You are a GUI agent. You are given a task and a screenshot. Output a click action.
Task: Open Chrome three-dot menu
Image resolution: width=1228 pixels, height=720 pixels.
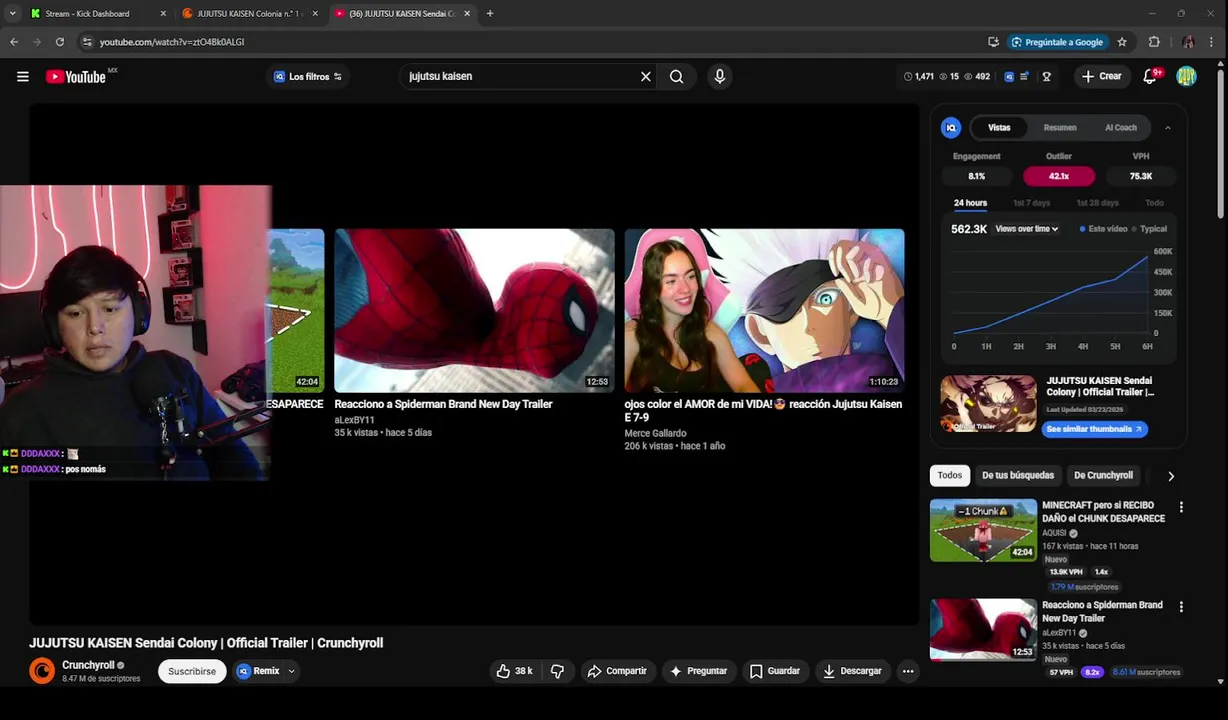(x=1213, y=42)
